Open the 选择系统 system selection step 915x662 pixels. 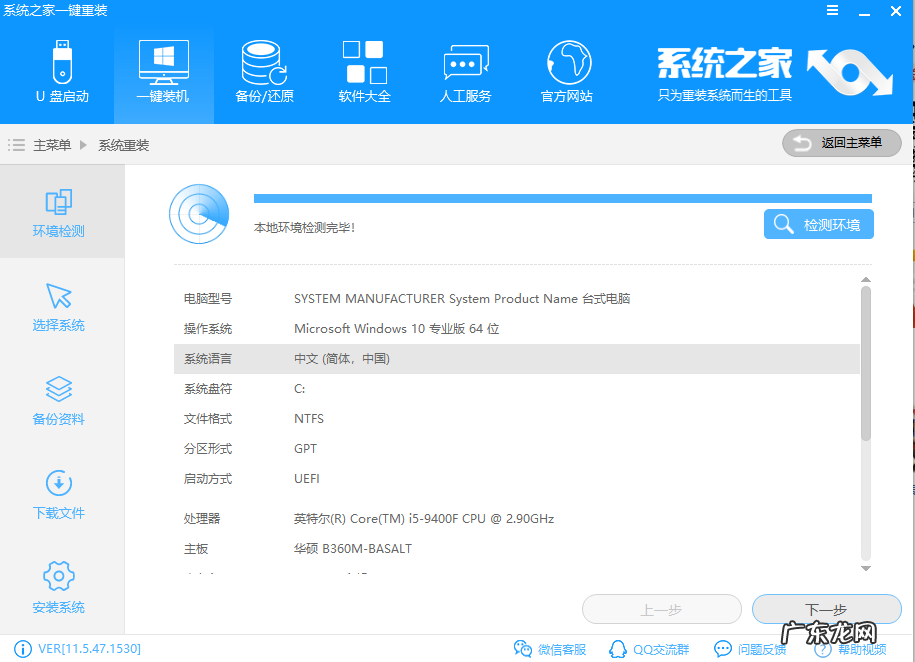tap(58, 305)
